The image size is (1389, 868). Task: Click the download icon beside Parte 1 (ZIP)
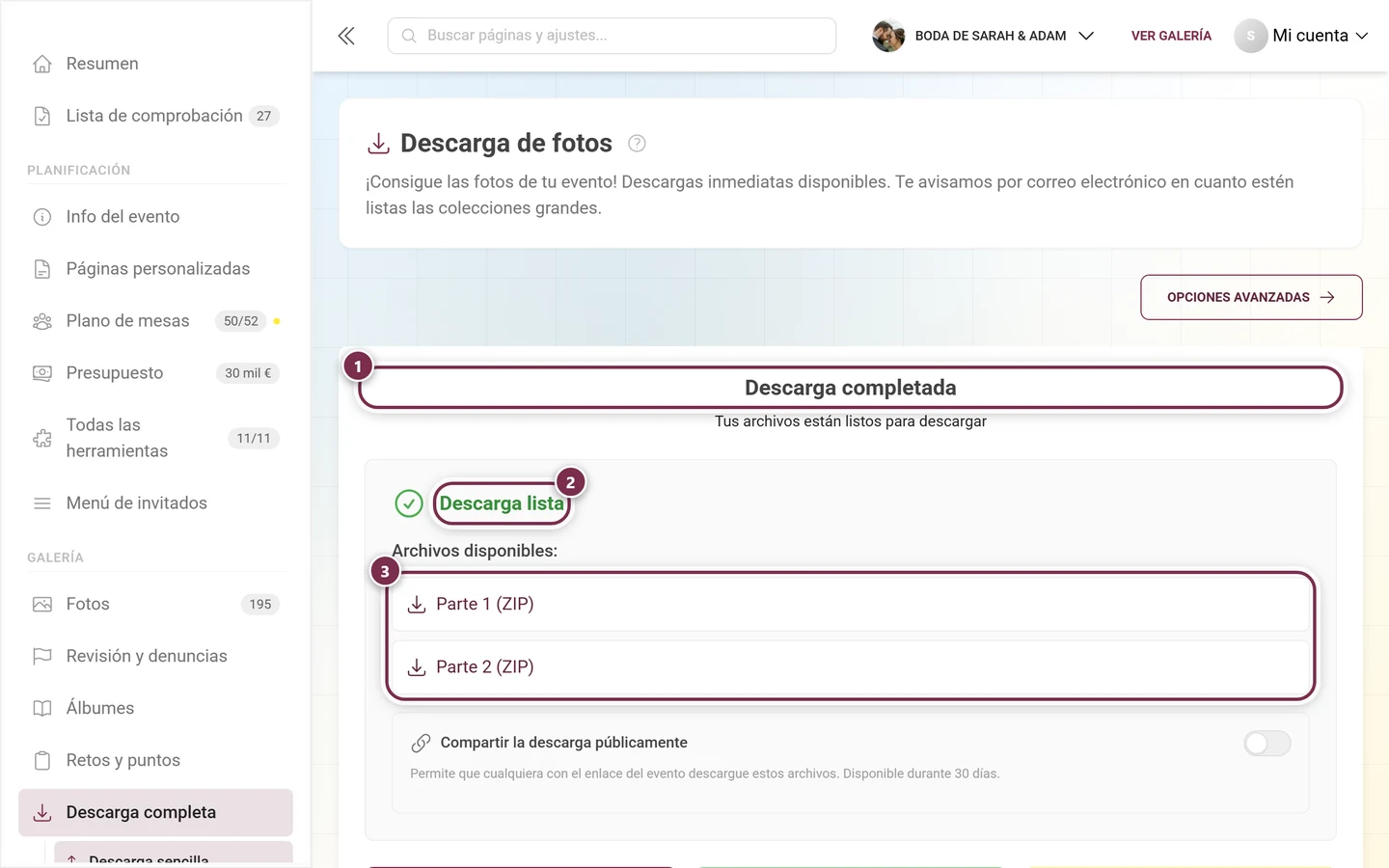point(417,605)
